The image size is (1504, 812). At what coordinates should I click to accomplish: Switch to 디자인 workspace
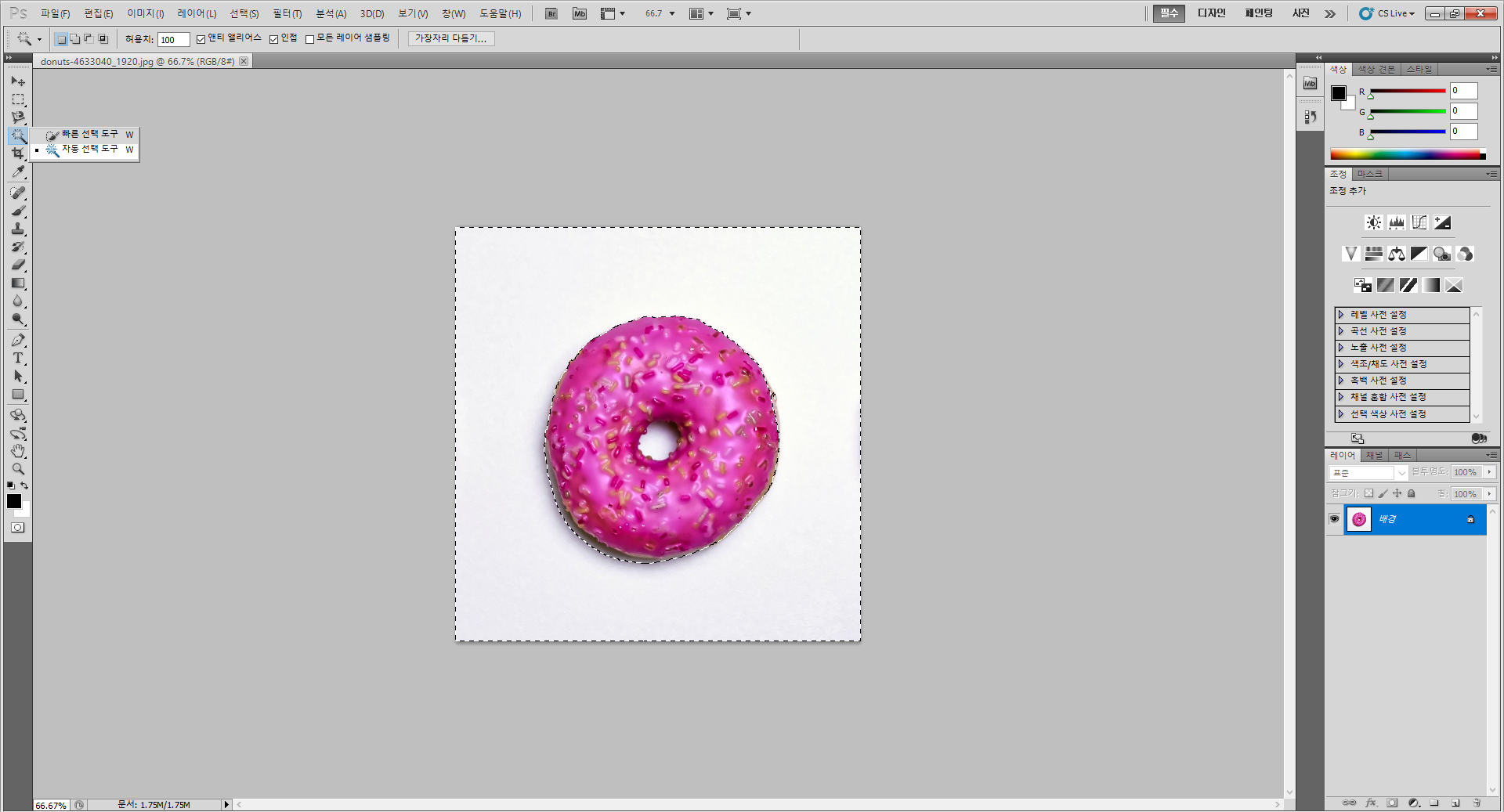coord(1211,13)
